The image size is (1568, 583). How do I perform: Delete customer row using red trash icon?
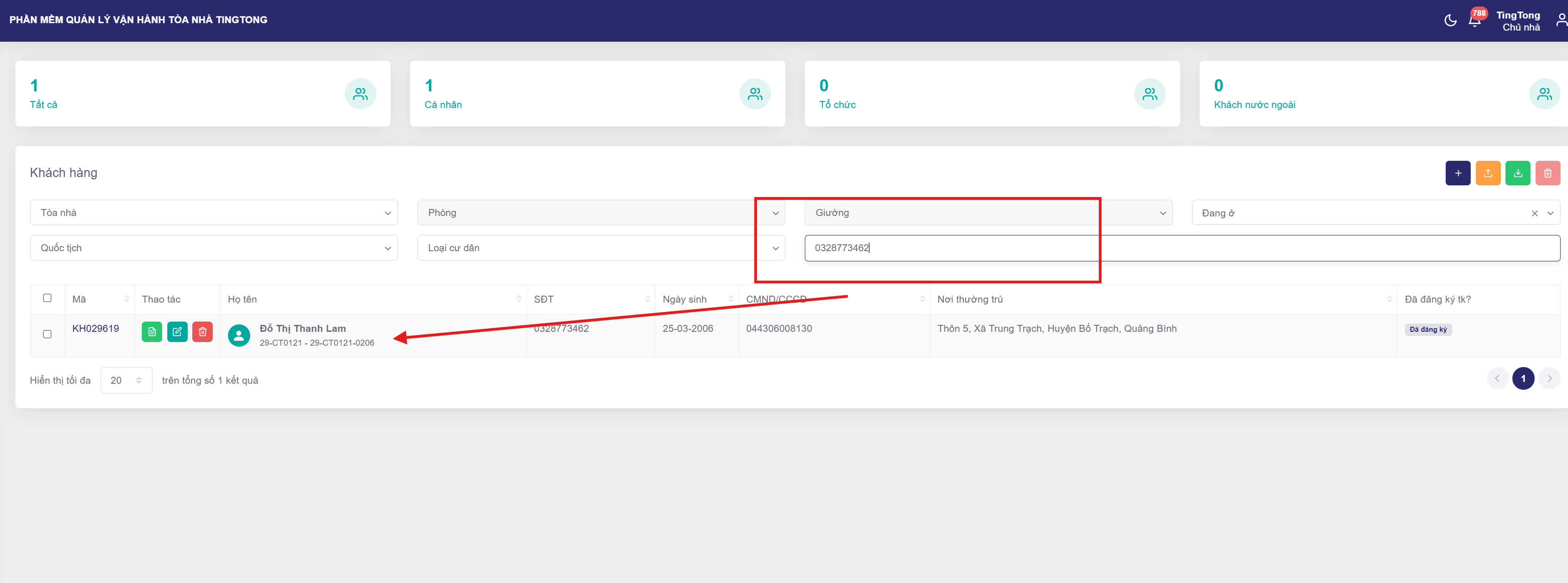tap(202, 332)
